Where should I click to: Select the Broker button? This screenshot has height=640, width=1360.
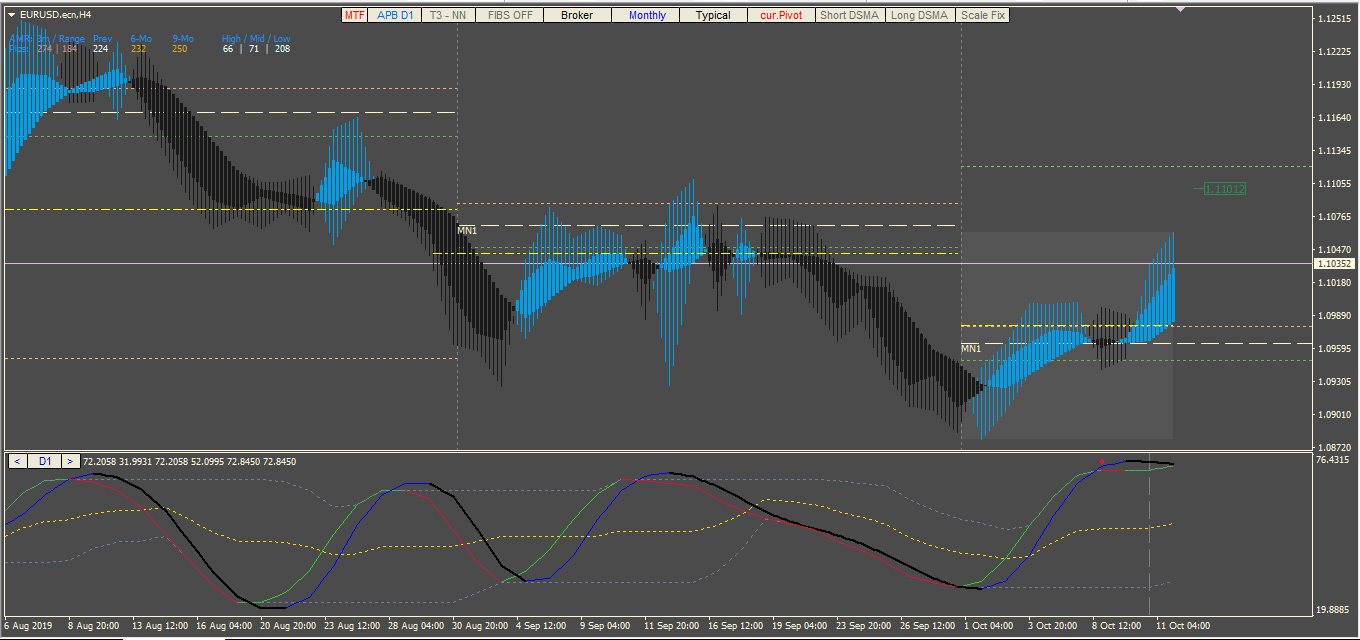[x=577, y=15]
